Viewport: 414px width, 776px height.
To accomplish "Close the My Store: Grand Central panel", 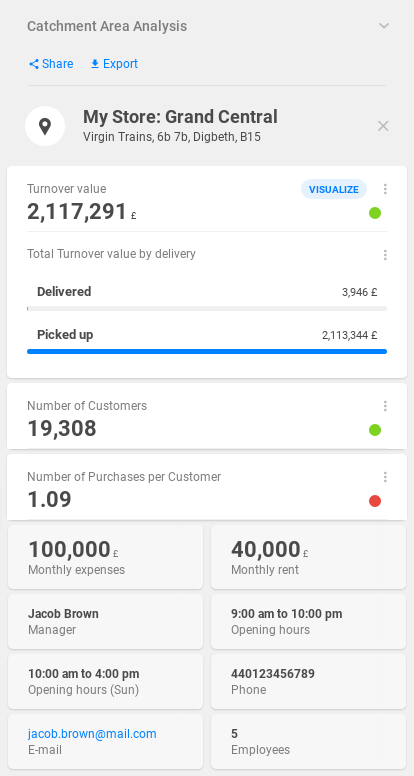I will pyautogui.click(x=383, y=126).
